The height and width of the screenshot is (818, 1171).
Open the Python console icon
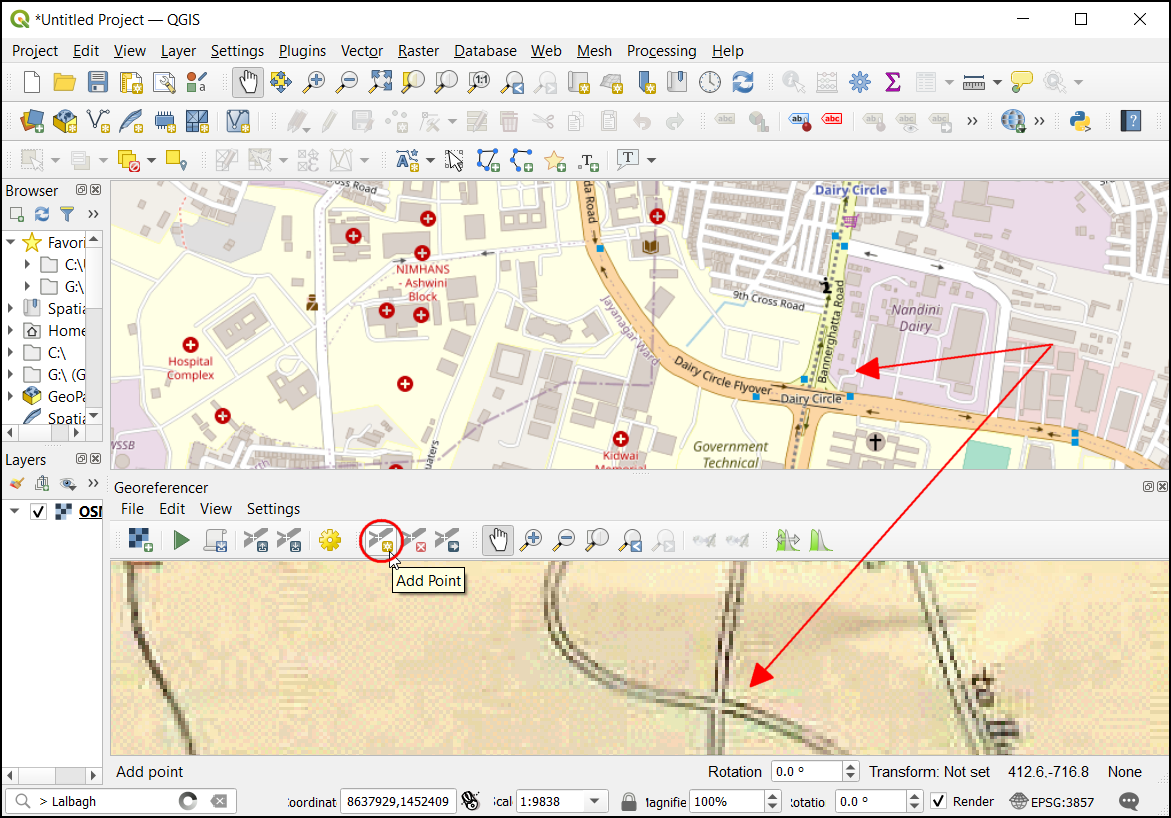click(x=1081, y=120)
